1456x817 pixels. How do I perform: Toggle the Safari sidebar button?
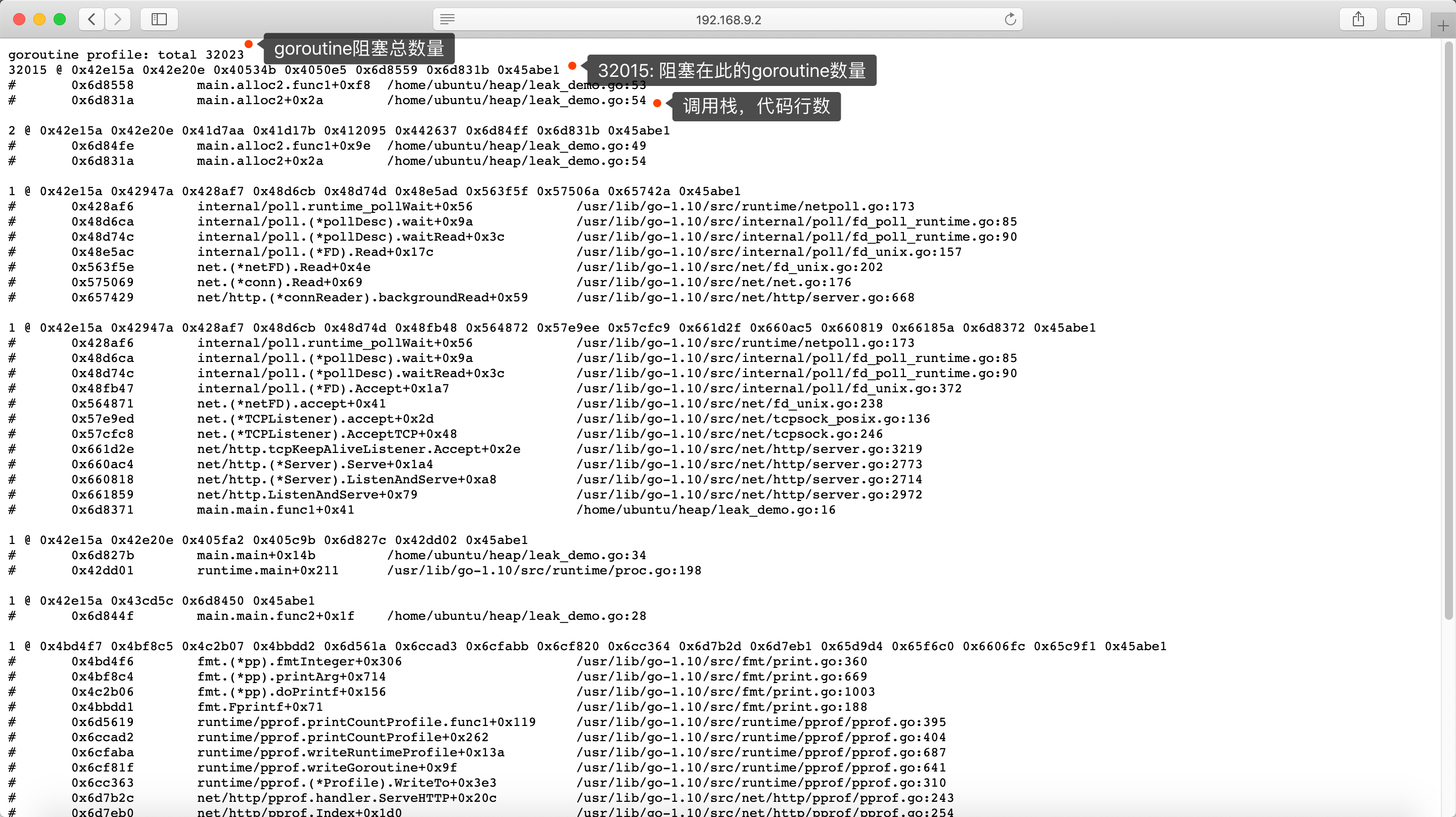point(159,19)
